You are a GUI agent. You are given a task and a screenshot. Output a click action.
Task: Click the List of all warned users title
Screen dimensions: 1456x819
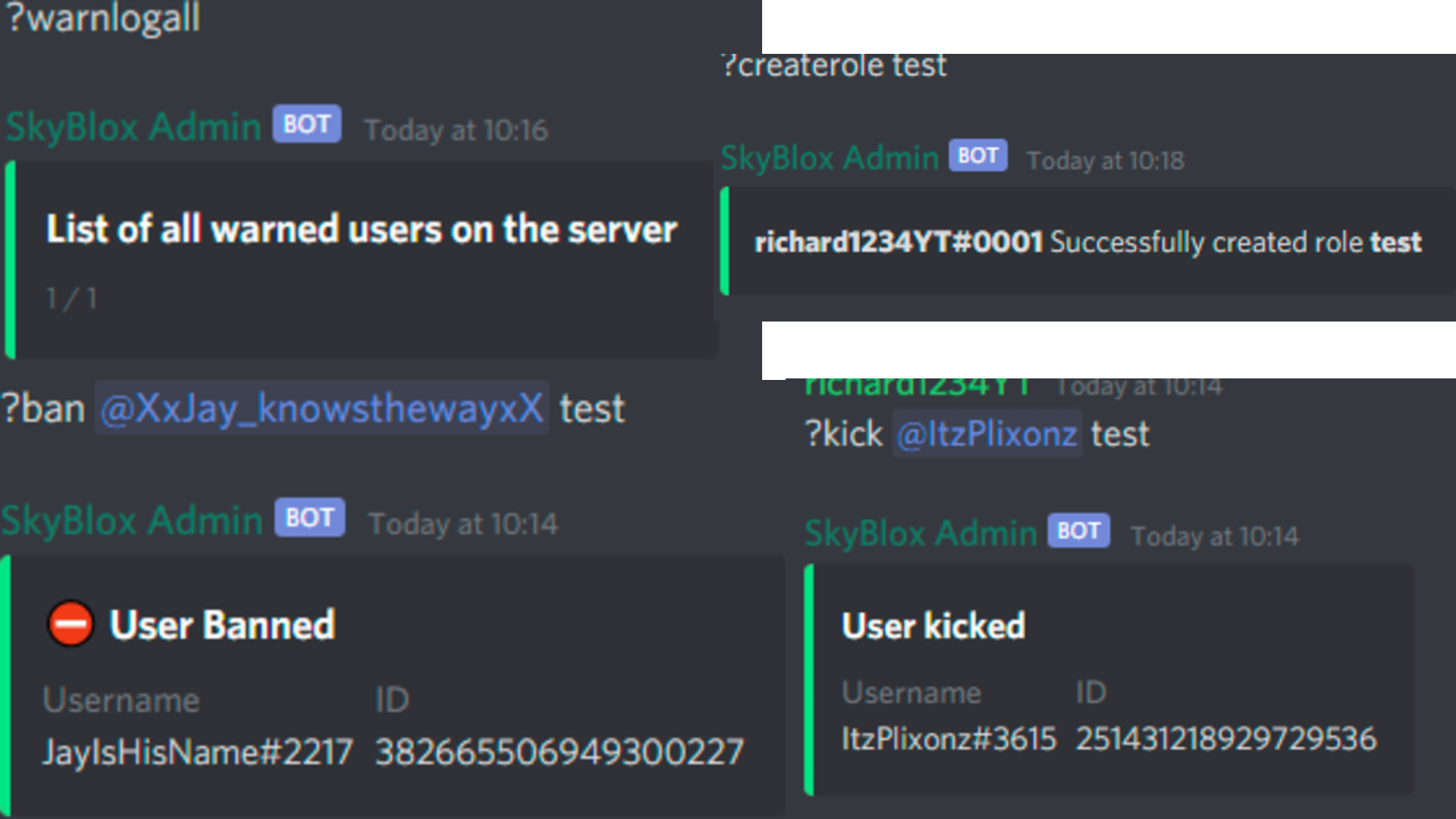362,229
